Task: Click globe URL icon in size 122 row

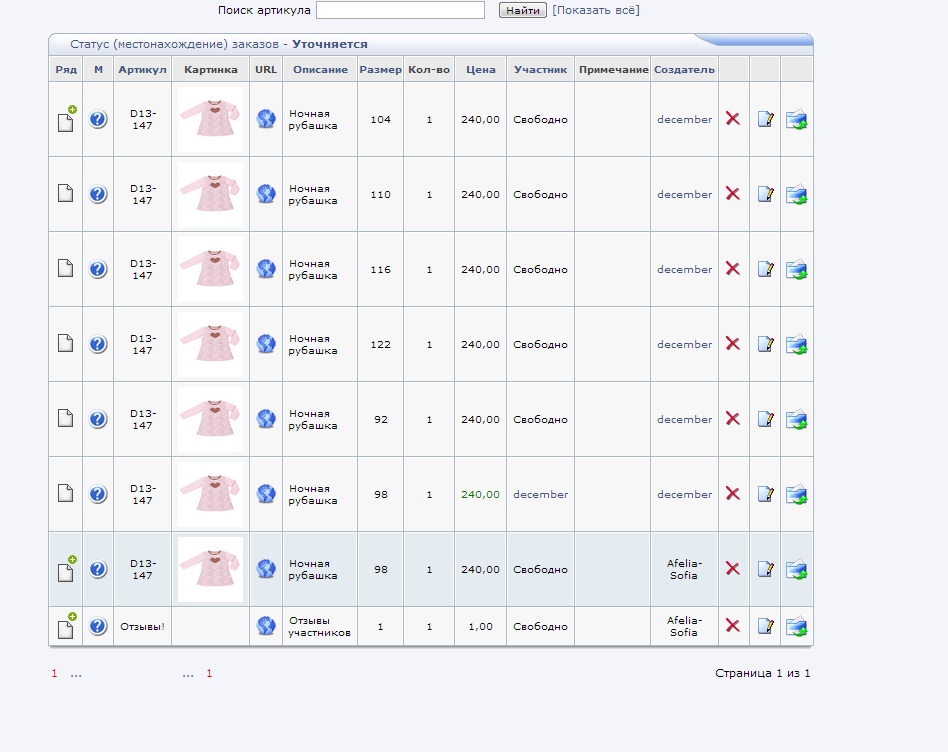Action: pos(266,344)
